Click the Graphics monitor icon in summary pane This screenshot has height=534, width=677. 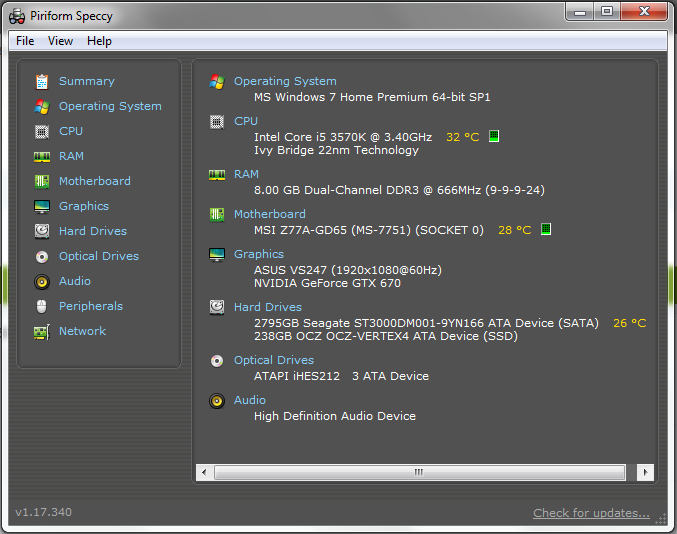217,255
